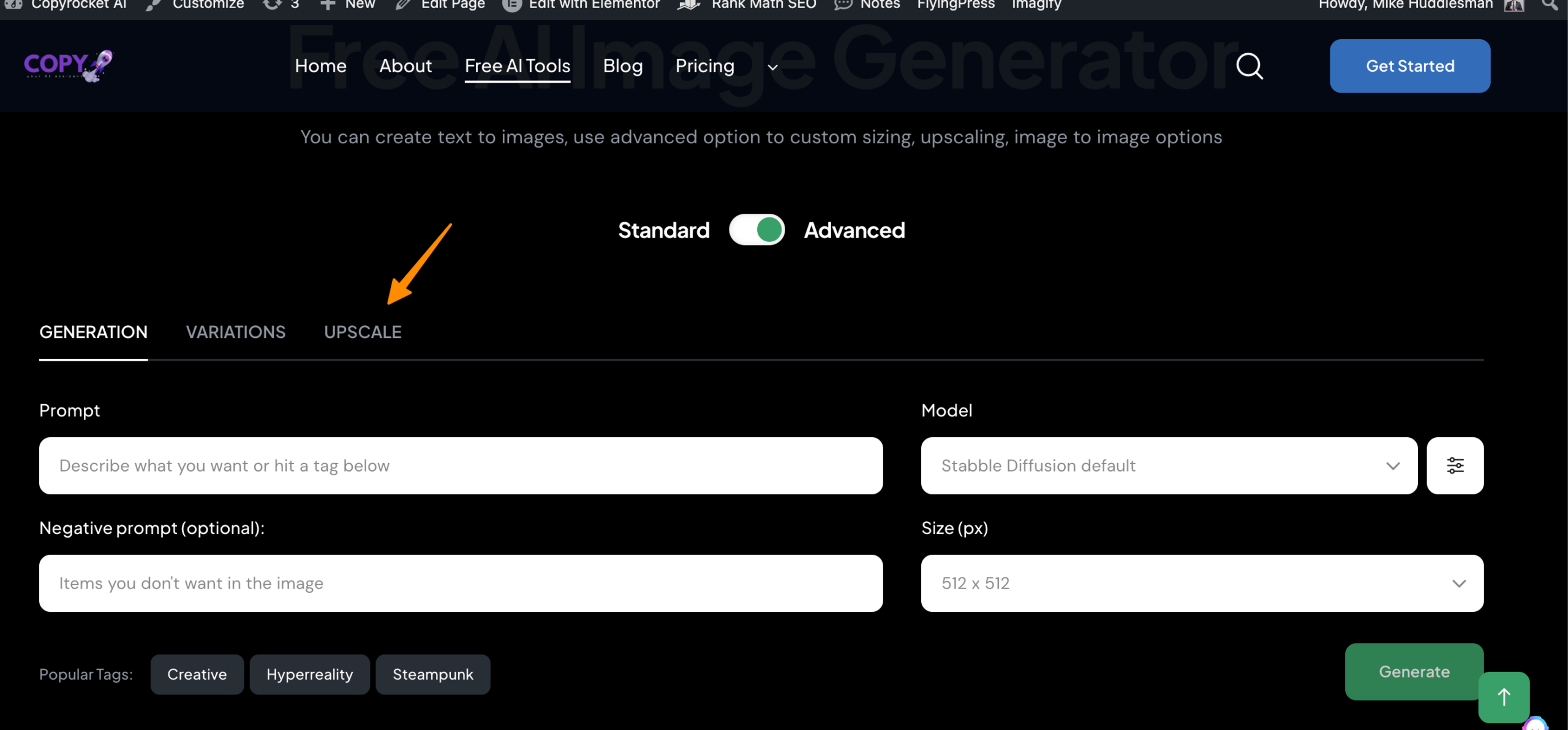Image resolution: width=1568 pixels, height=730 pixels.
Task: Open Free AI Tools menu item
Action: pos(517,66)
